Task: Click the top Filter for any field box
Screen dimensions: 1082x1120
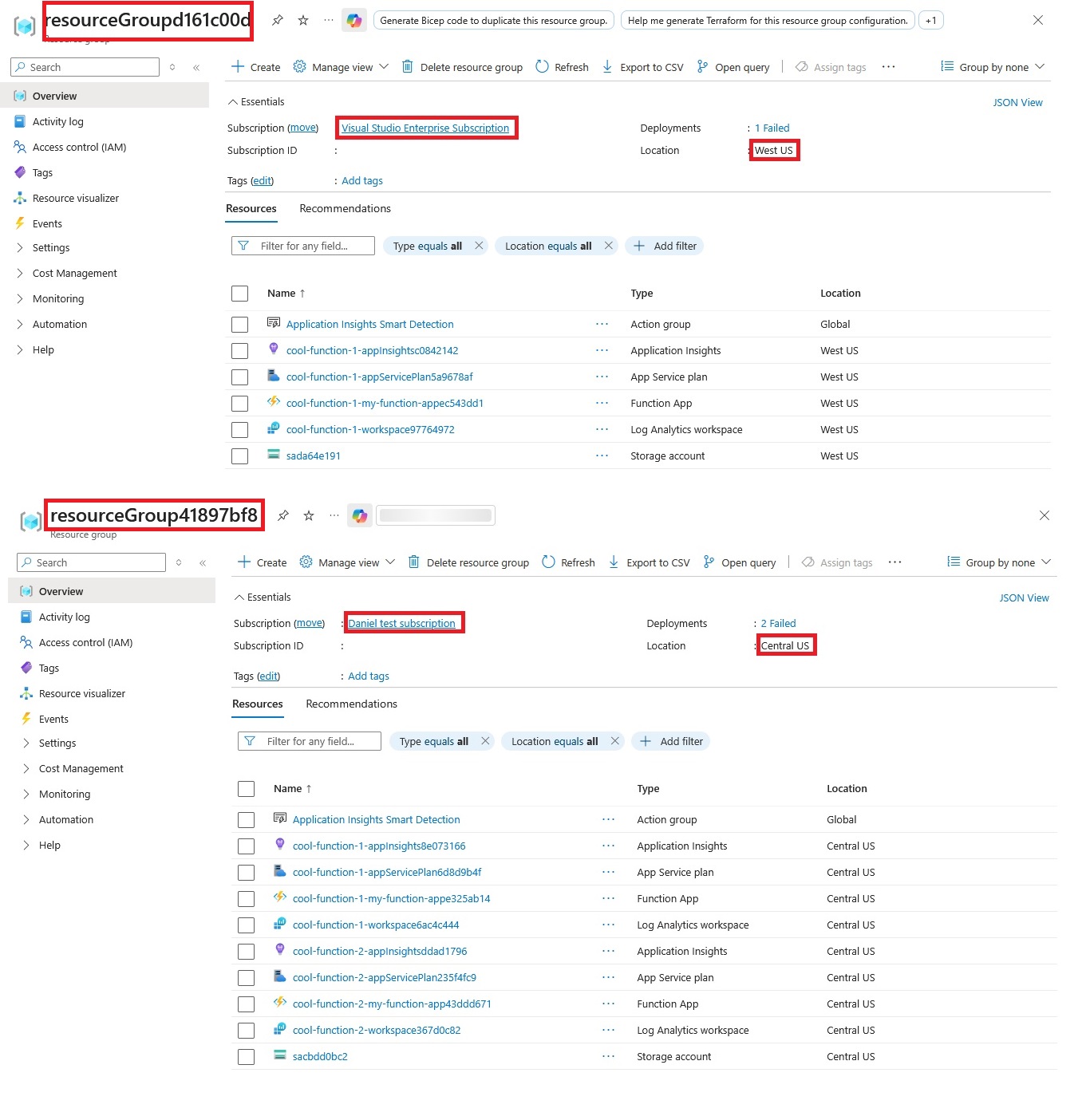Action: click(303, 246)
